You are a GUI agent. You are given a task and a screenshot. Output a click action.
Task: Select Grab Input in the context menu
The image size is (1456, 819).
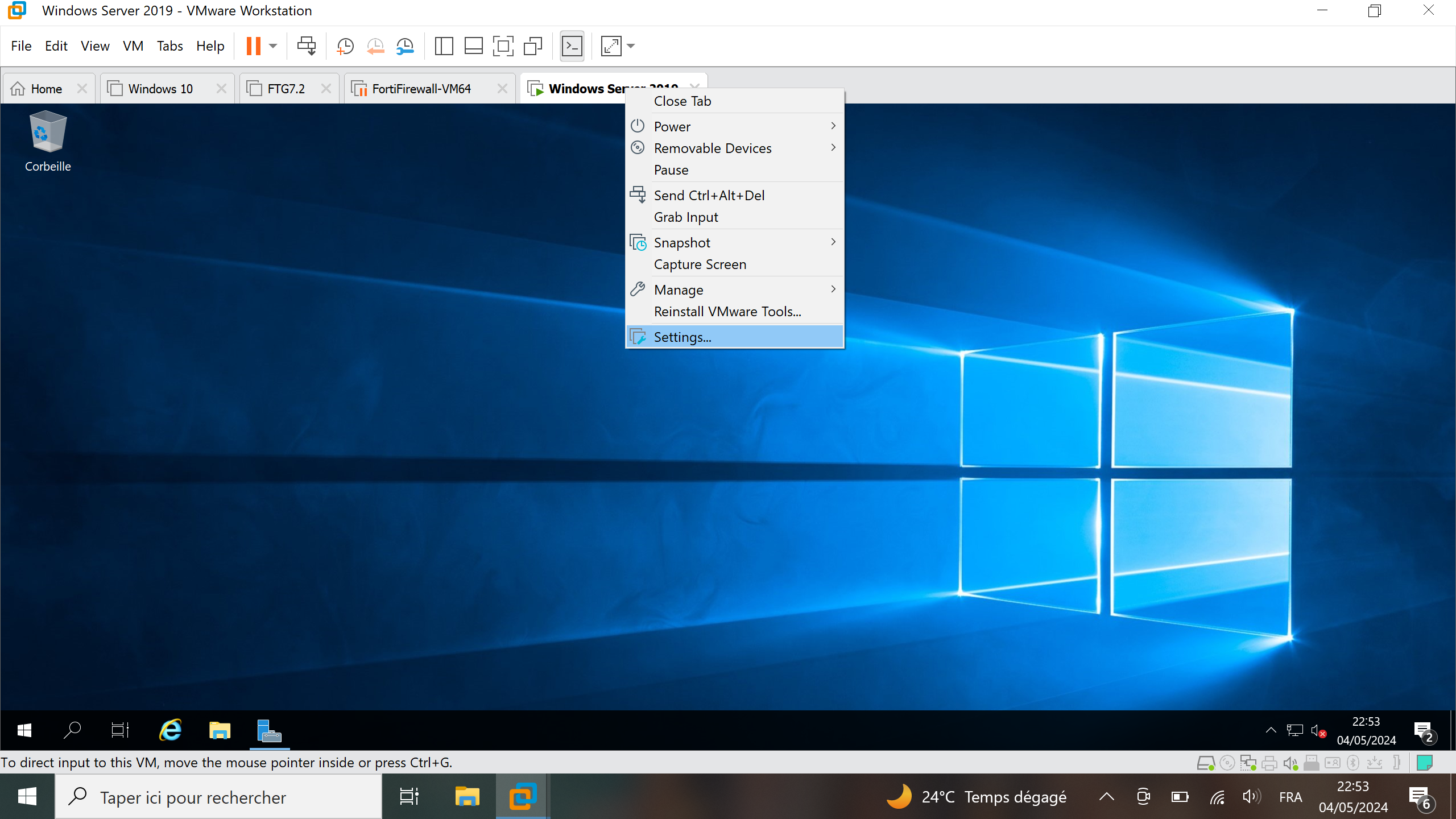tap(734, 217)
